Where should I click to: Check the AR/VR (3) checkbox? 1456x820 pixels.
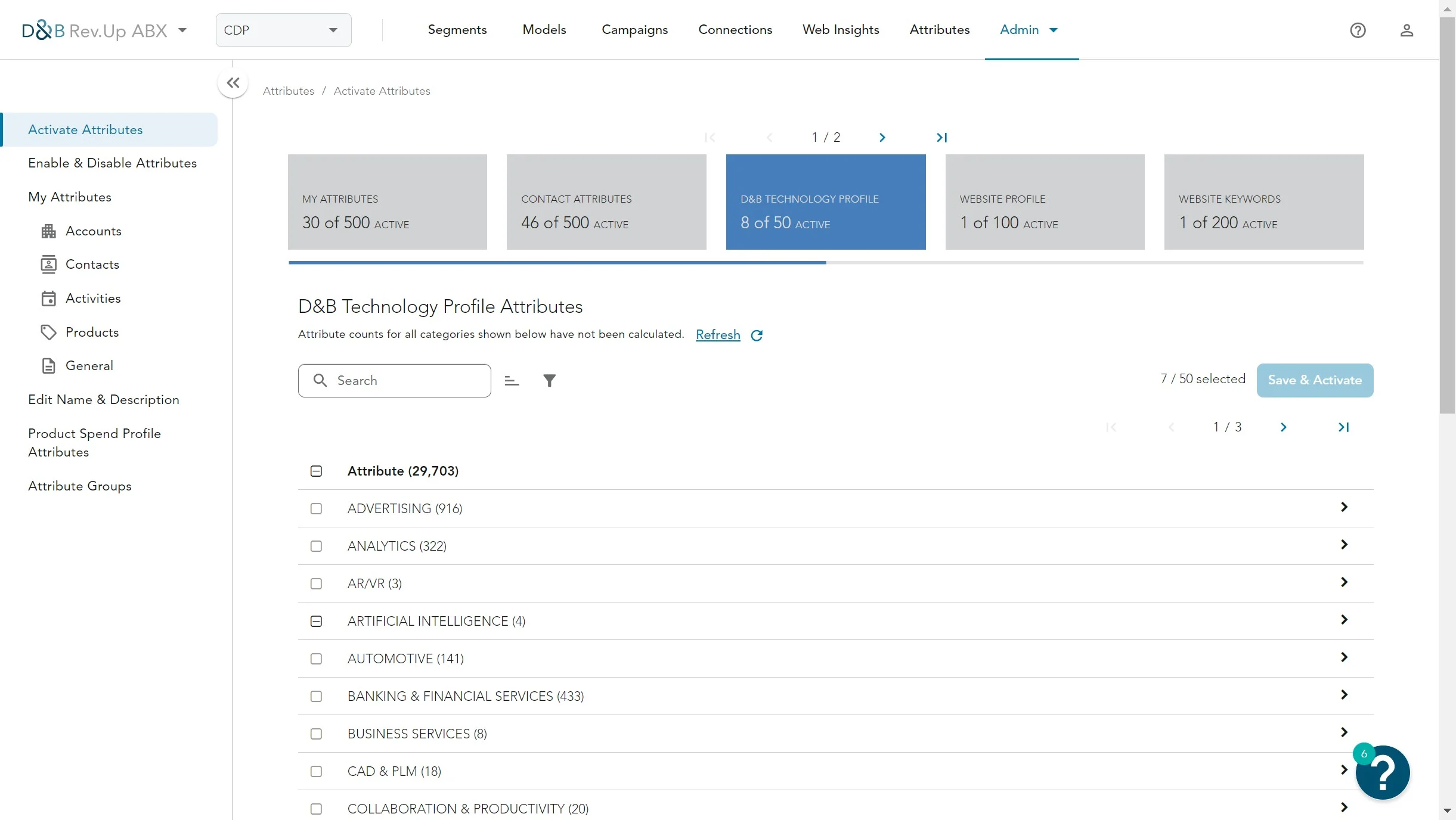tap(316, 583)
